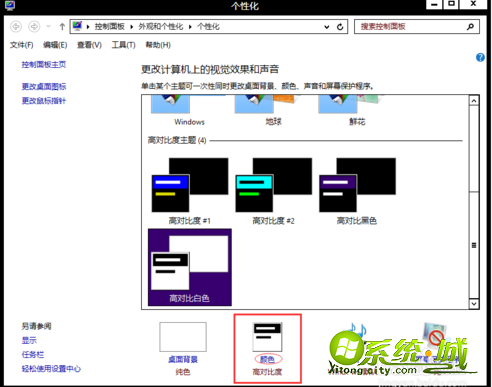Open the 编辑(E) menu
The height and width of the screenshot is (387, 492).
[x=55, y=45]
